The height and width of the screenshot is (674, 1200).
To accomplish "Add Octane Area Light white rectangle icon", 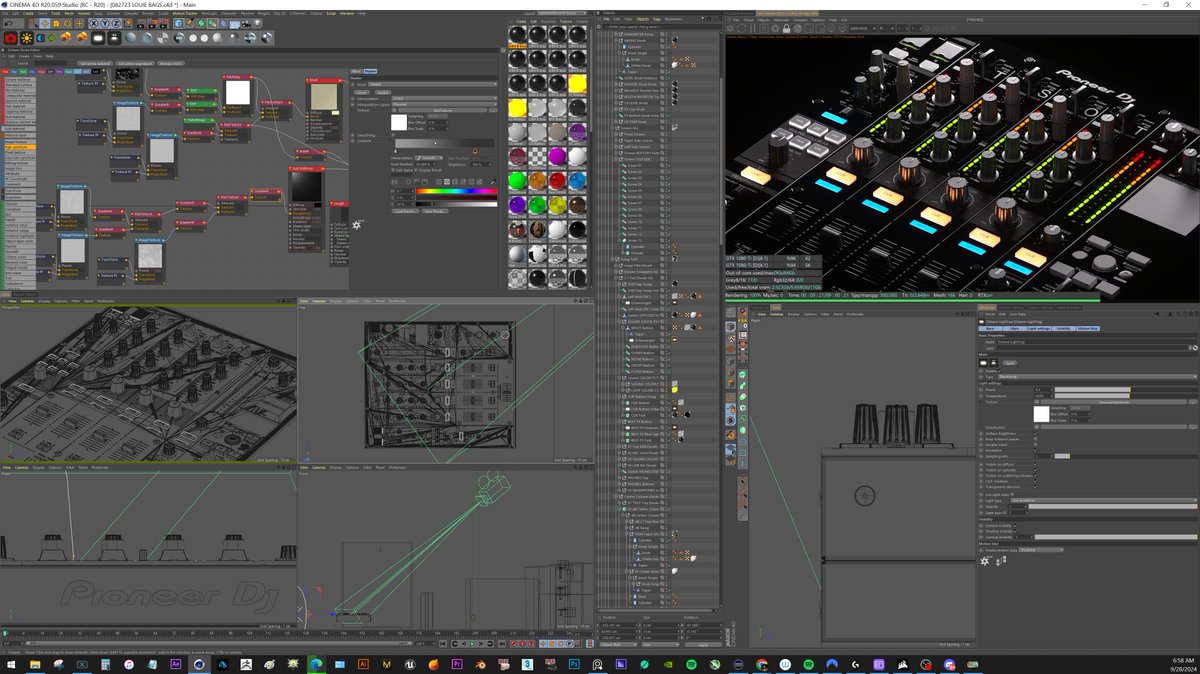I will (98, 38).
